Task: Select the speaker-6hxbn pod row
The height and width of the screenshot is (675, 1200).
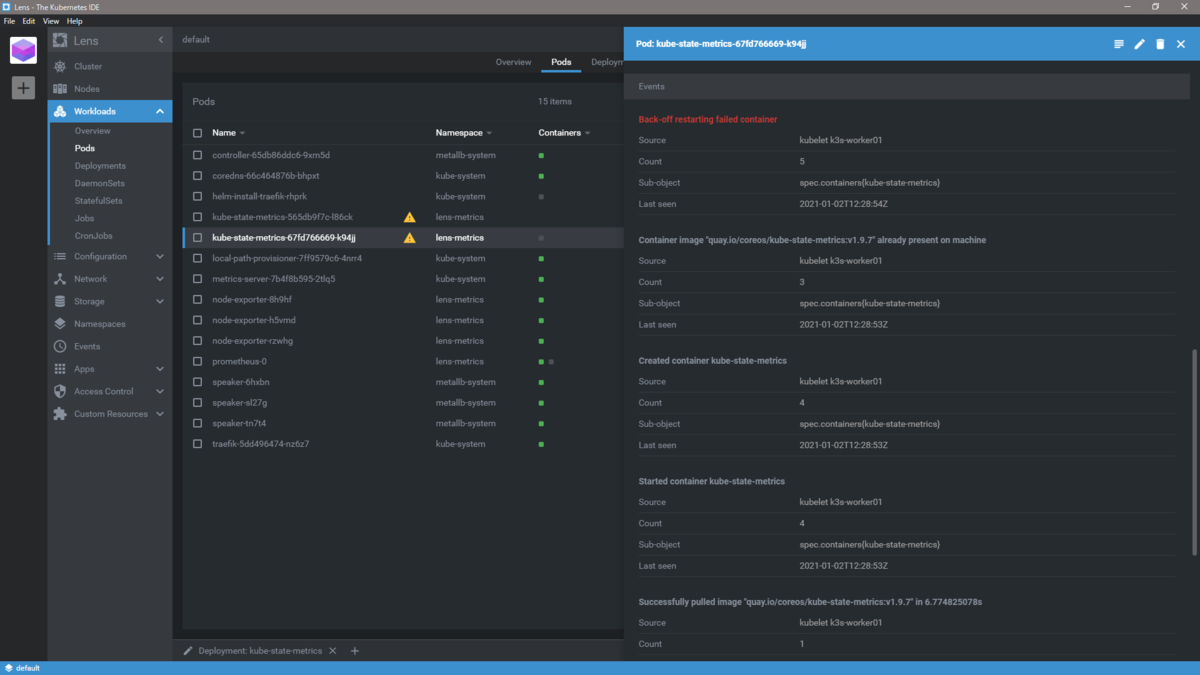Action: [x=402, y=382]
